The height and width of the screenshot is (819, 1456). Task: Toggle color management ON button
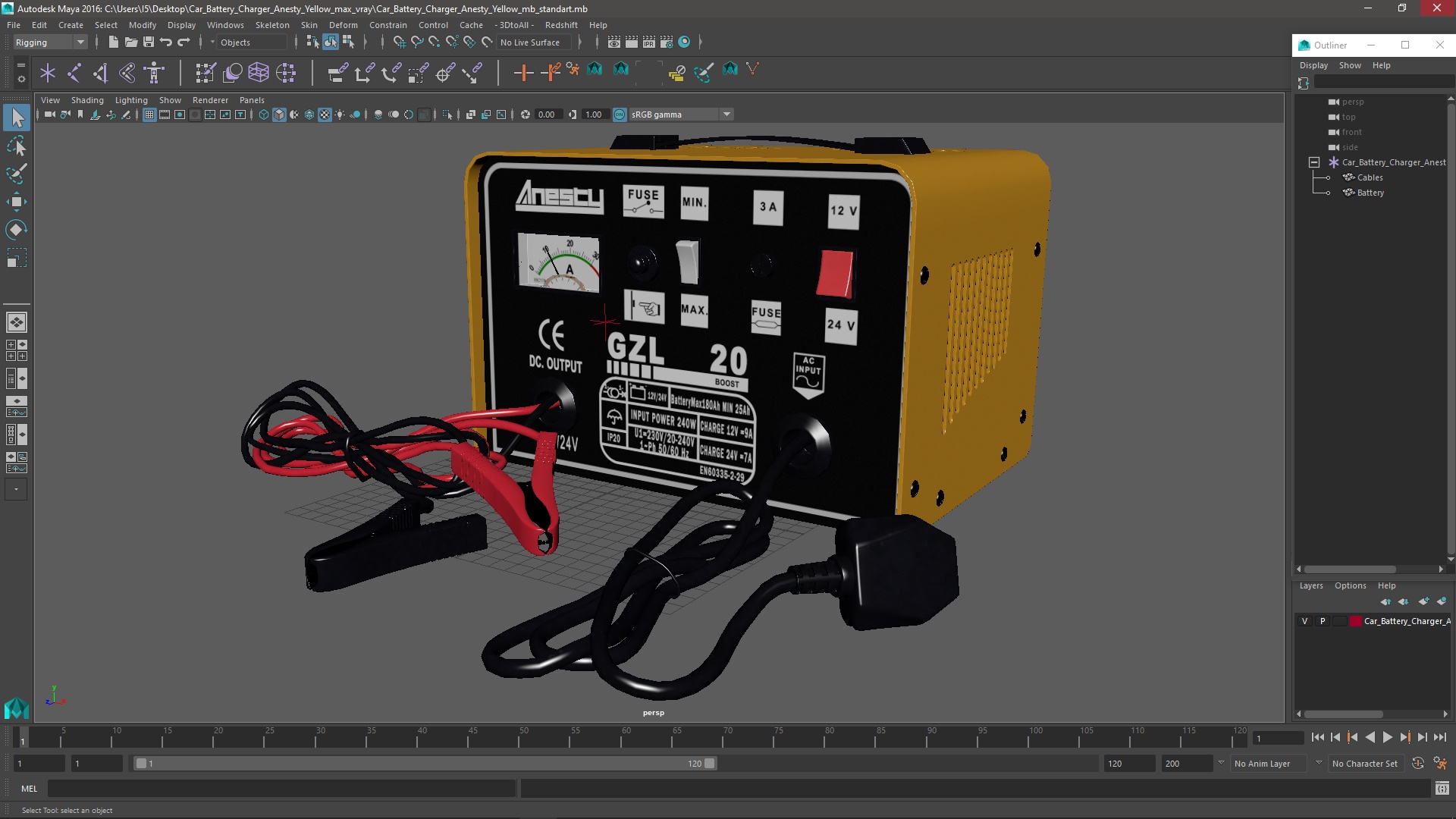coord(620,115)
